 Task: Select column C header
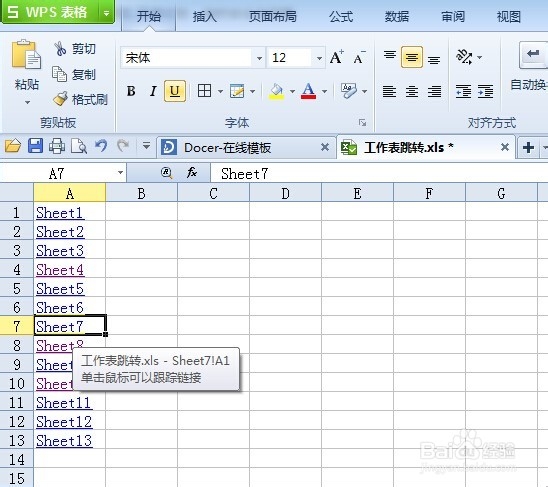pos(214,193)
